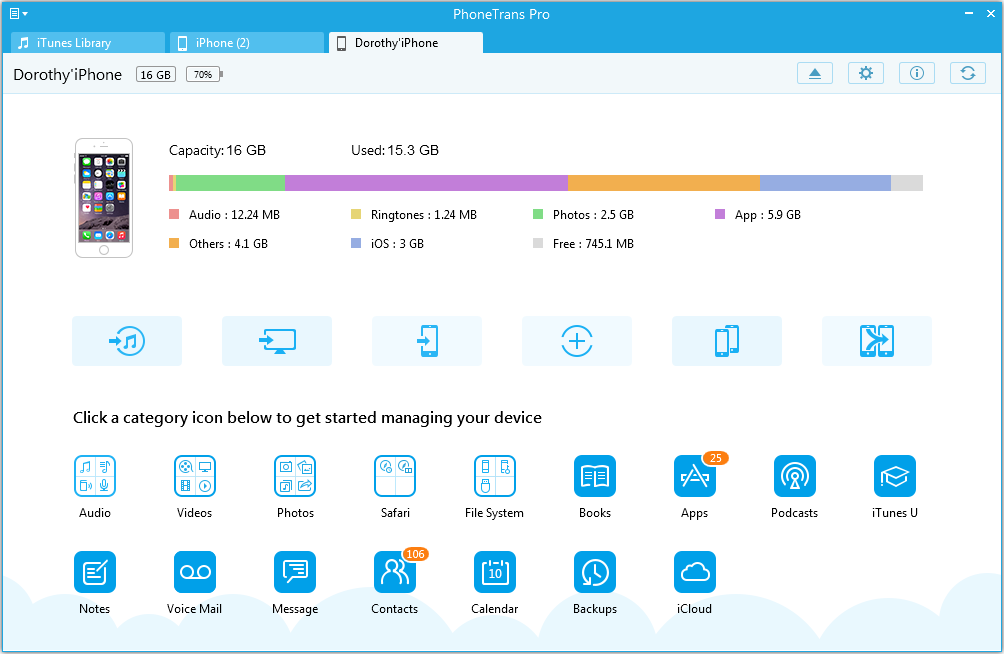Click the purple App segment in storage bar
1004x654 pixels.
point(426,183)
